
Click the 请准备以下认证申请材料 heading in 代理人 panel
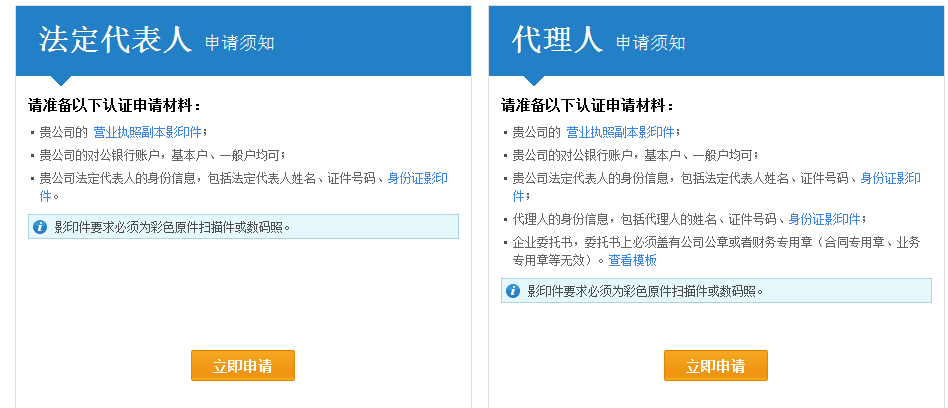coord(588,105)
